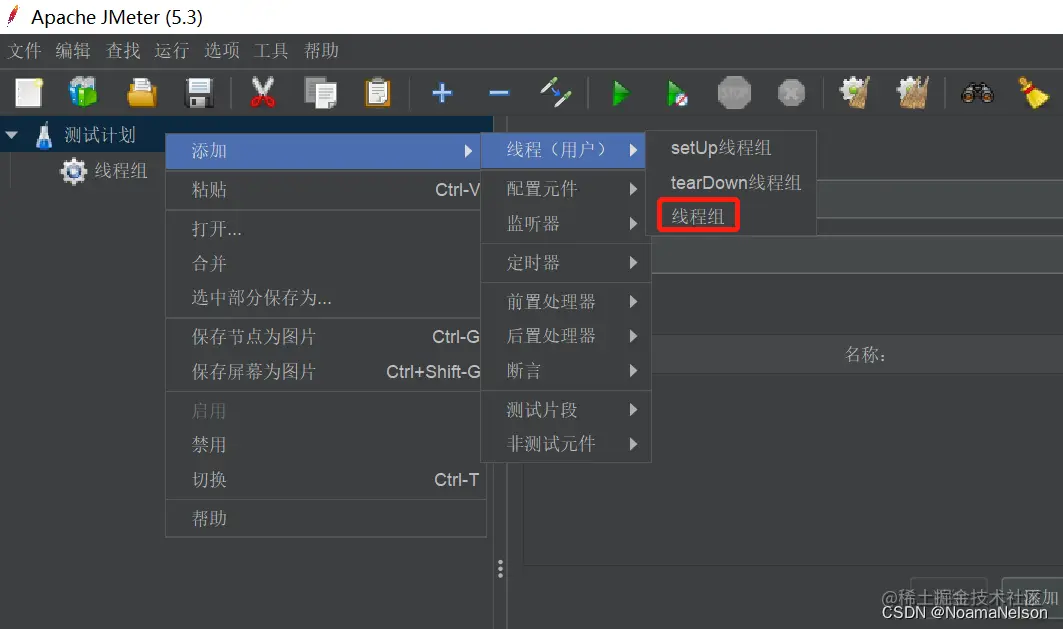Start the test with green play icon
The image size is (1063, 629).
(x=620, y=92)
